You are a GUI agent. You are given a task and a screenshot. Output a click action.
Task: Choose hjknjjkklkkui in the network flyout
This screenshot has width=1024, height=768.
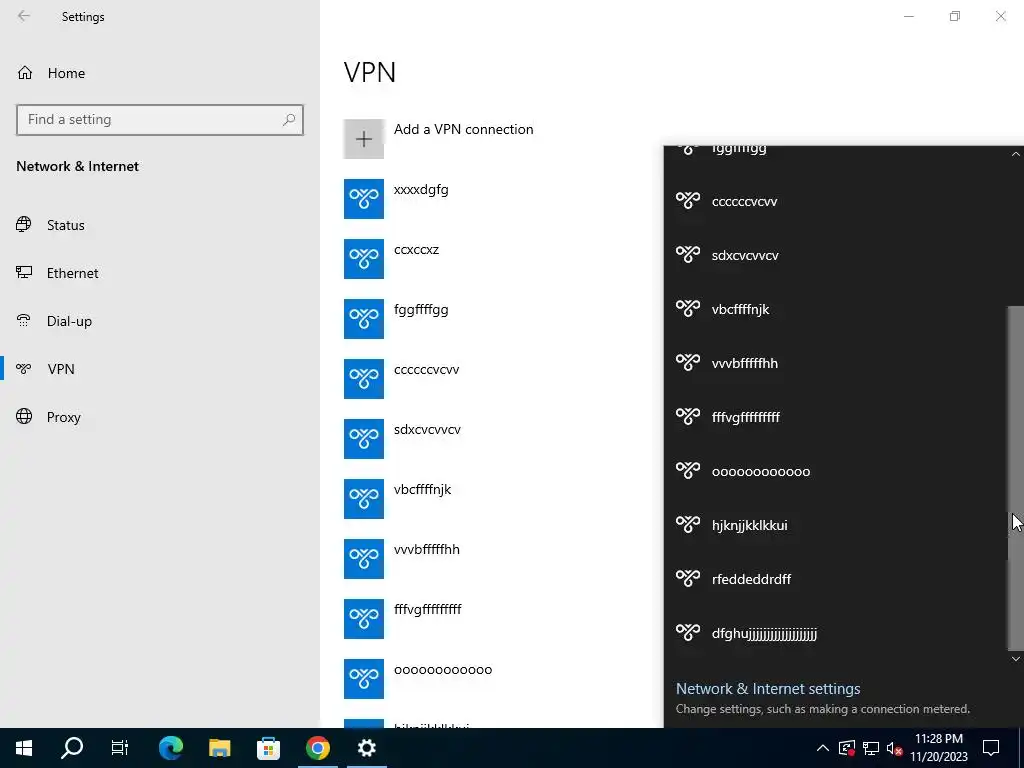coord(836,525)
